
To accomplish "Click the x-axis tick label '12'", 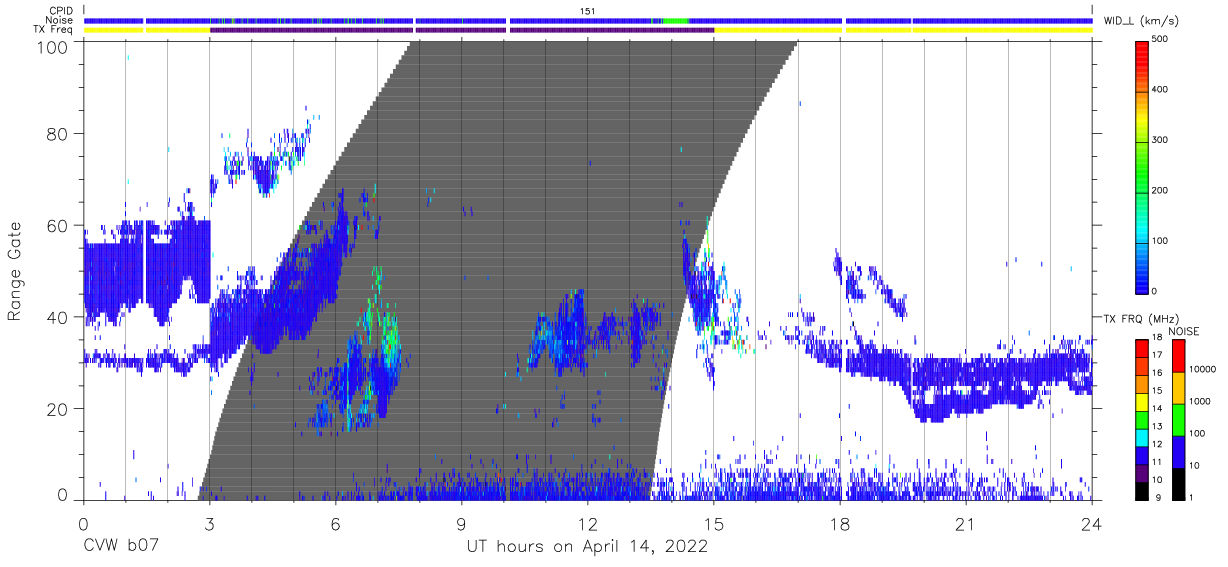I will click(x=587, y=523).
